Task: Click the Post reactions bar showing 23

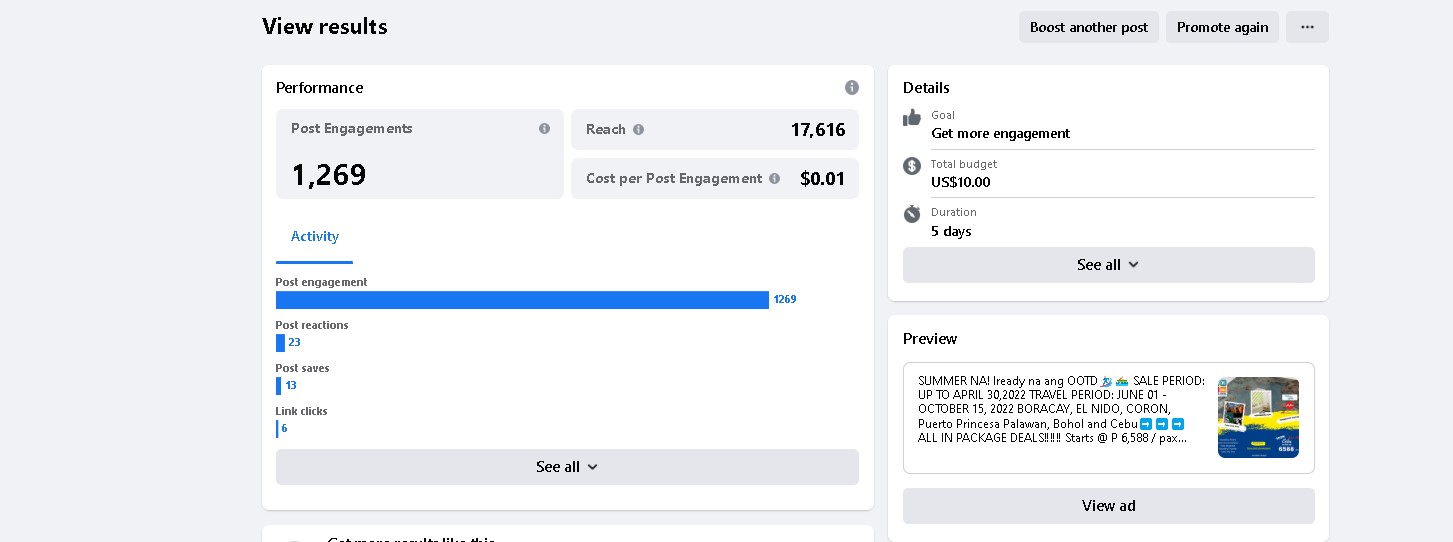Action: click(x=281, y=343)
